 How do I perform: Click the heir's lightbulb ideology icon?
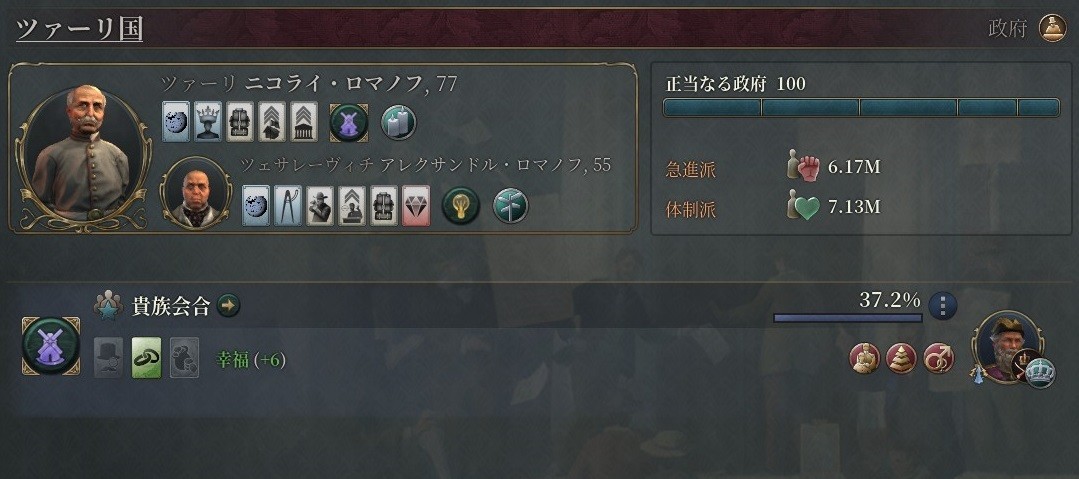460,206
